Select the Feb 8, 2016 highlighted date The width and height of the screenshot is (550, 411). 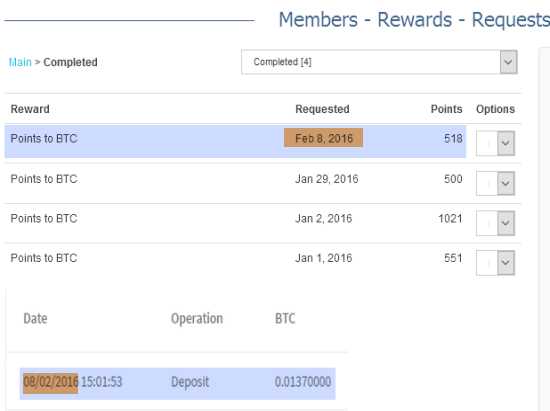pyautogui.click(x=323, y=138)
